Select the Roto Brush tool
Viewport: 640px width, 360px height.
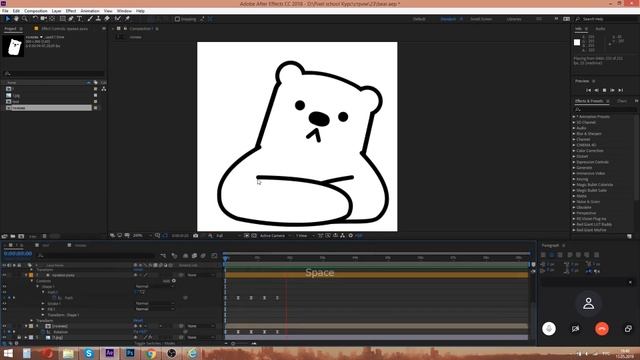pos(118,19)
